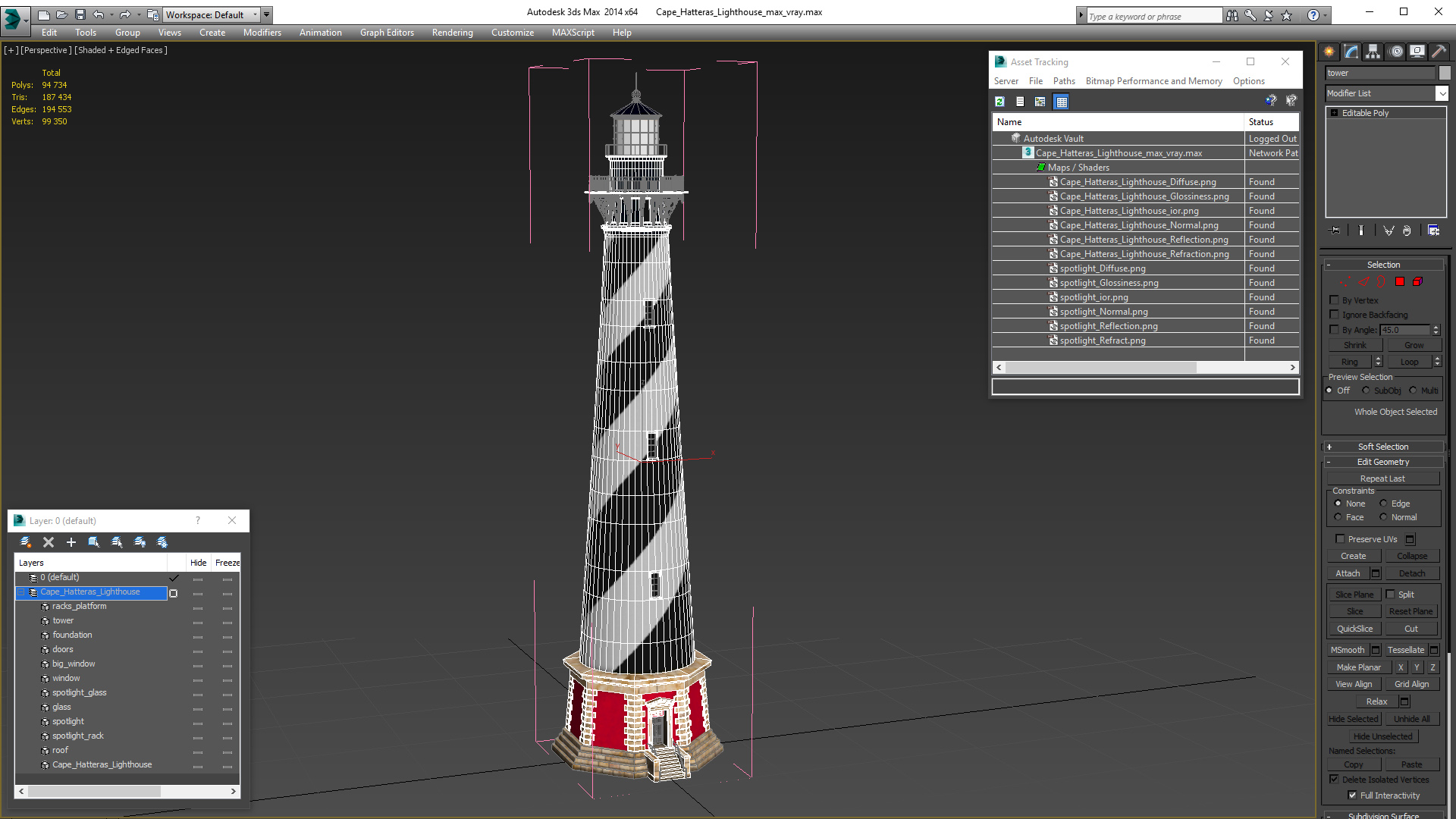Screen dimensions: 1456x819
Task: Click Show End Result toggle icon
Action: pyautogui.click(x=1361, y=231)
